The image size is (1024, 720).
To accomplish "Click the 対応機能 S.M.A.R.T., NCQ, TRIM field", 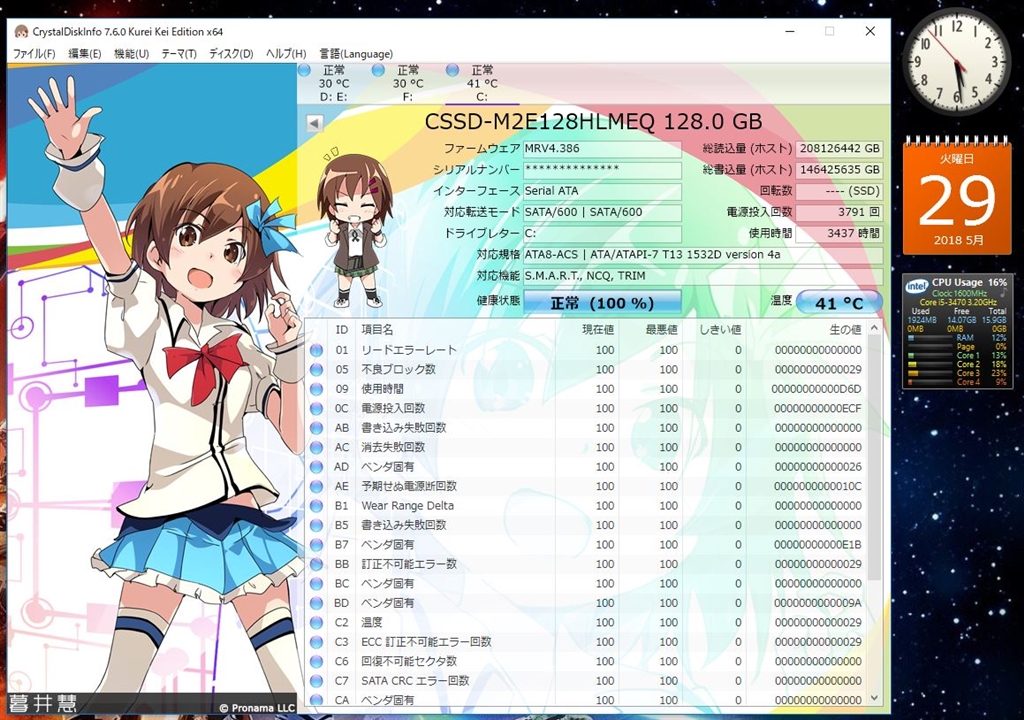I will [x=703, y=276].
